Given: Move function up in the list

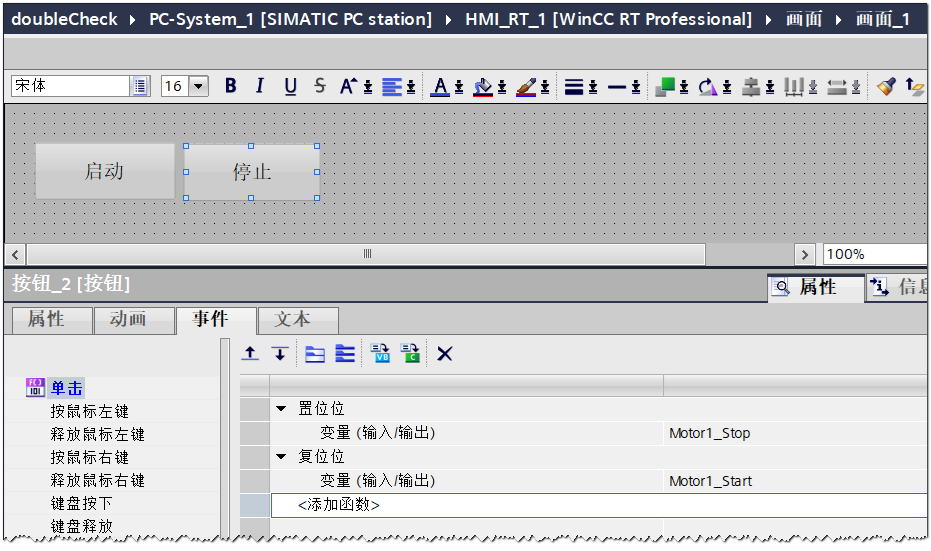Looking at the screenshot, I should click(251, 354).
